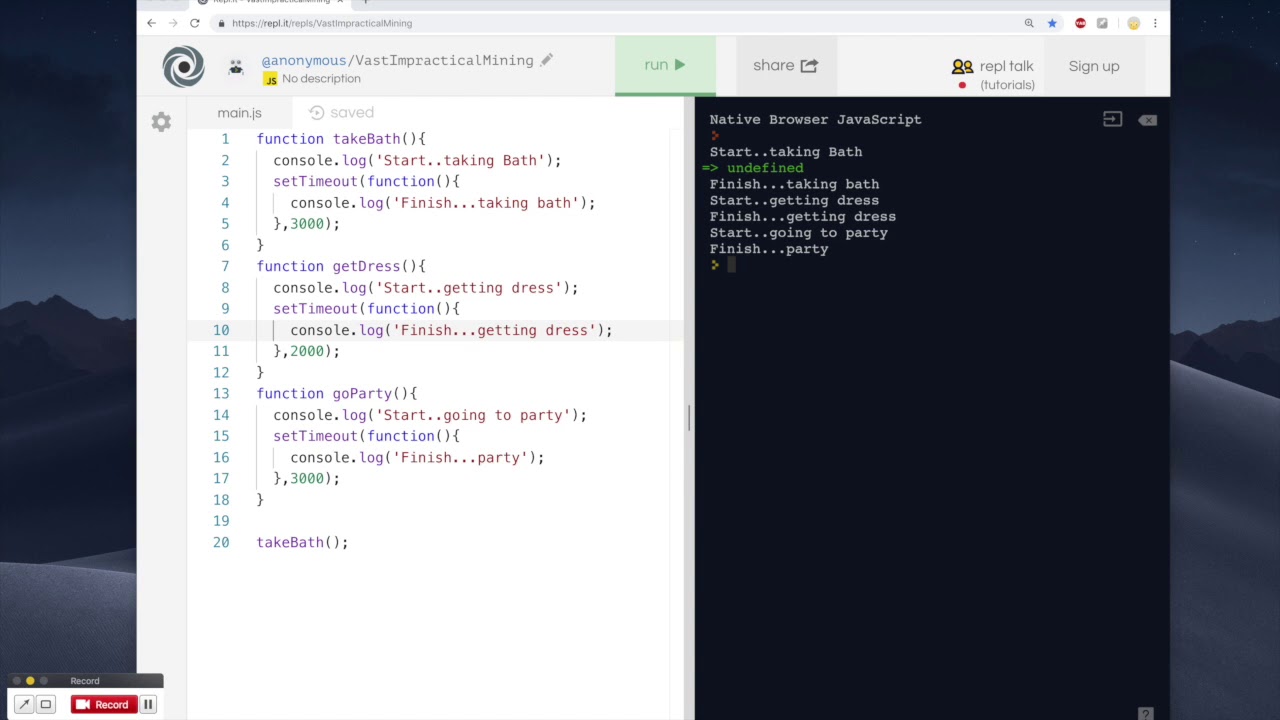Click 'function getDress(){' code line
The width and height of the screenshot is (1280, 720).
[341, 266]
